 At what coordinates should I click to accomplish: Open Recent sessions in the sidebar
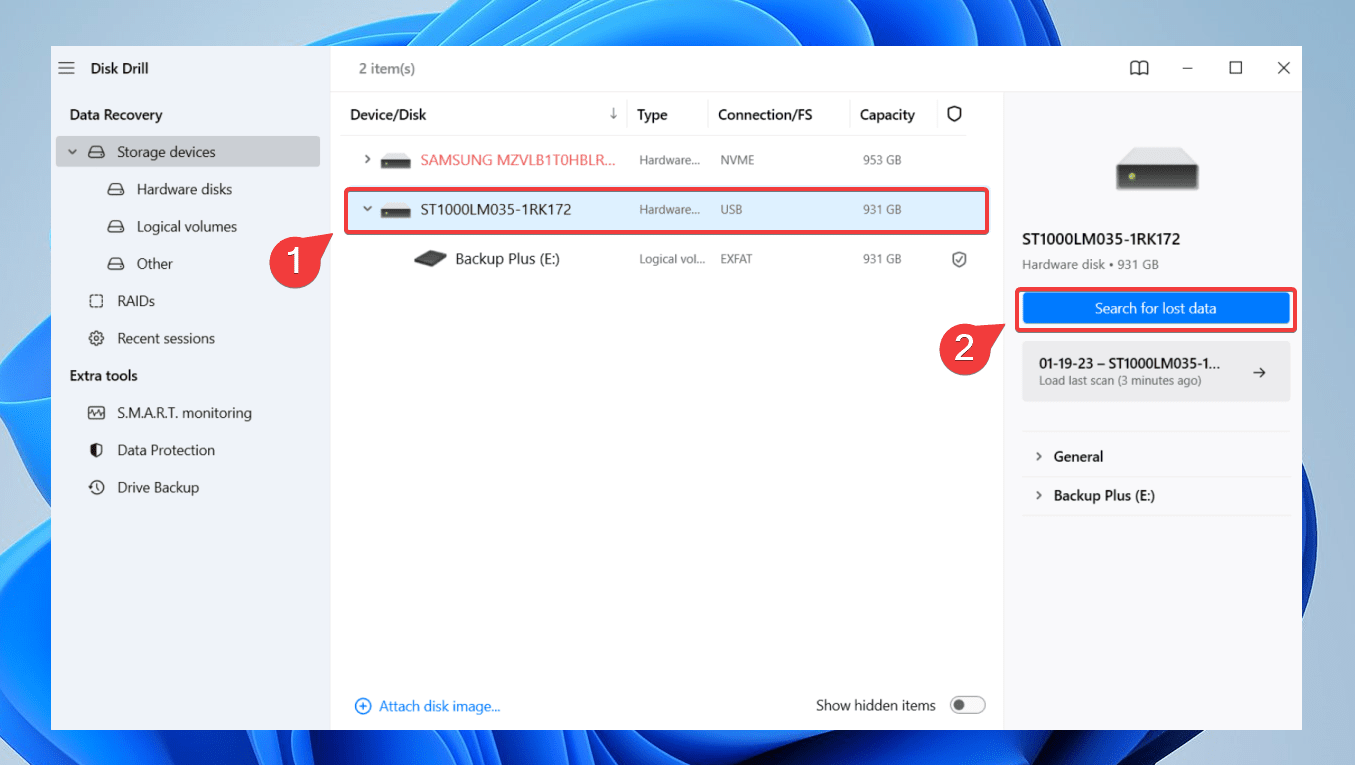(166, 338)
